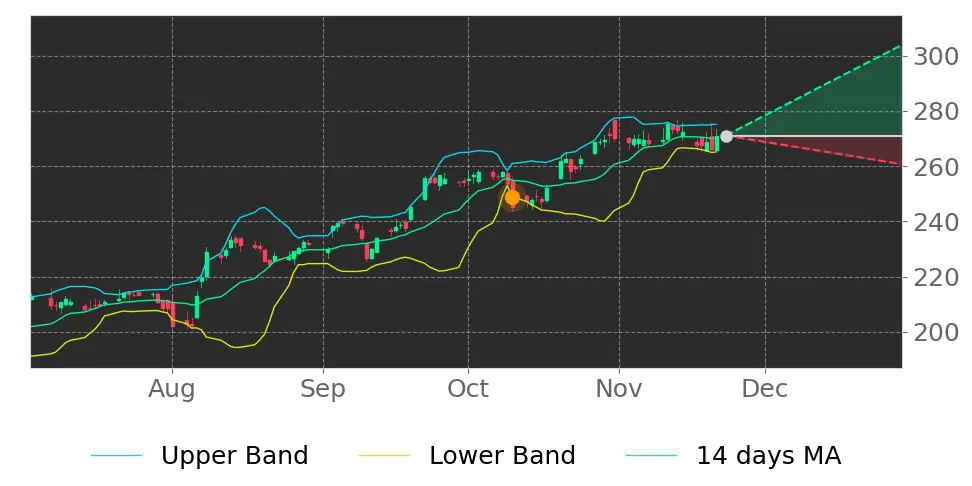The image size is (972, 486).
Task: Click the Aug axis label
Action: (x=172, y=389)
